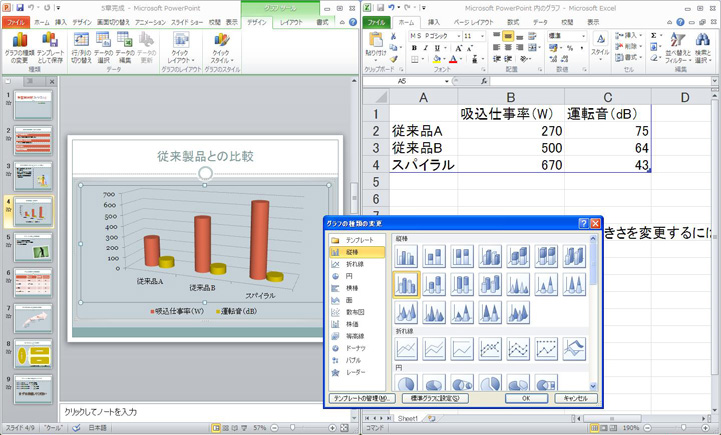The image size is (721, 435).
Task: Open Quick Styles dropdown in PowerPoint
Action: click(x=222, y=47)
